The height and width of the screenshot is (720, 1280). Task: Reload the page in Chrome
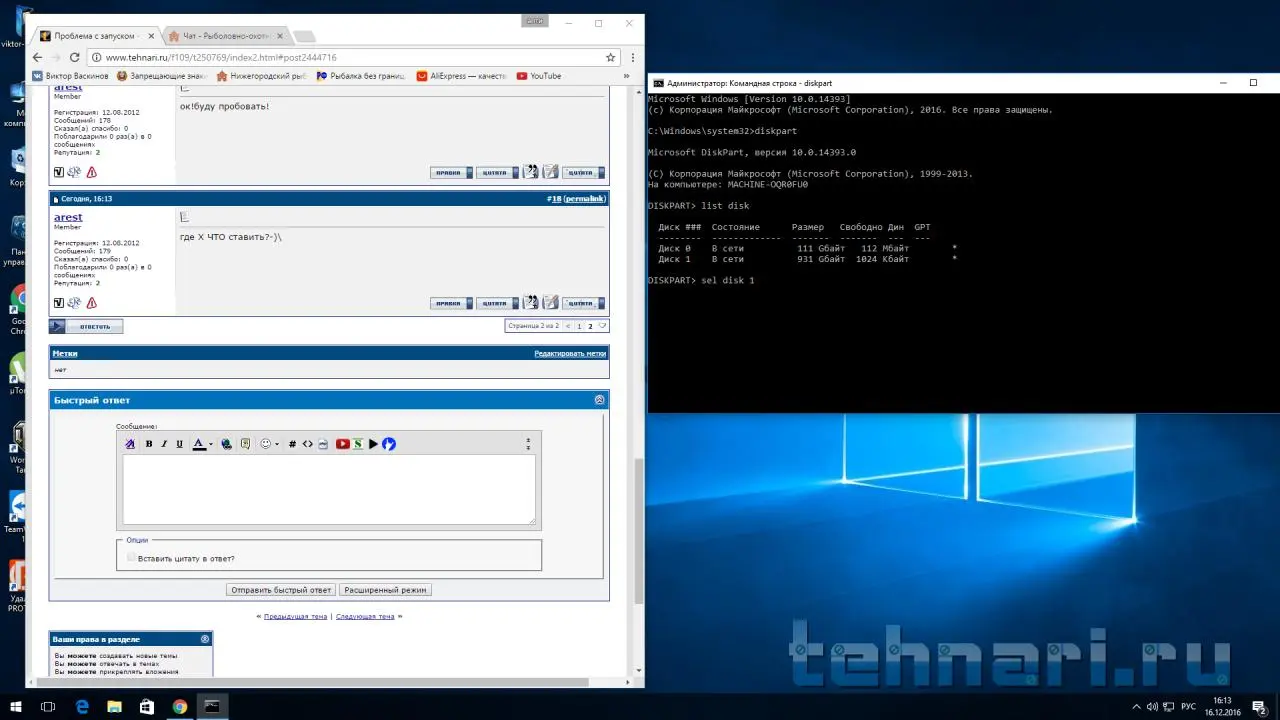pyautogui.click(x=75, y=57)
